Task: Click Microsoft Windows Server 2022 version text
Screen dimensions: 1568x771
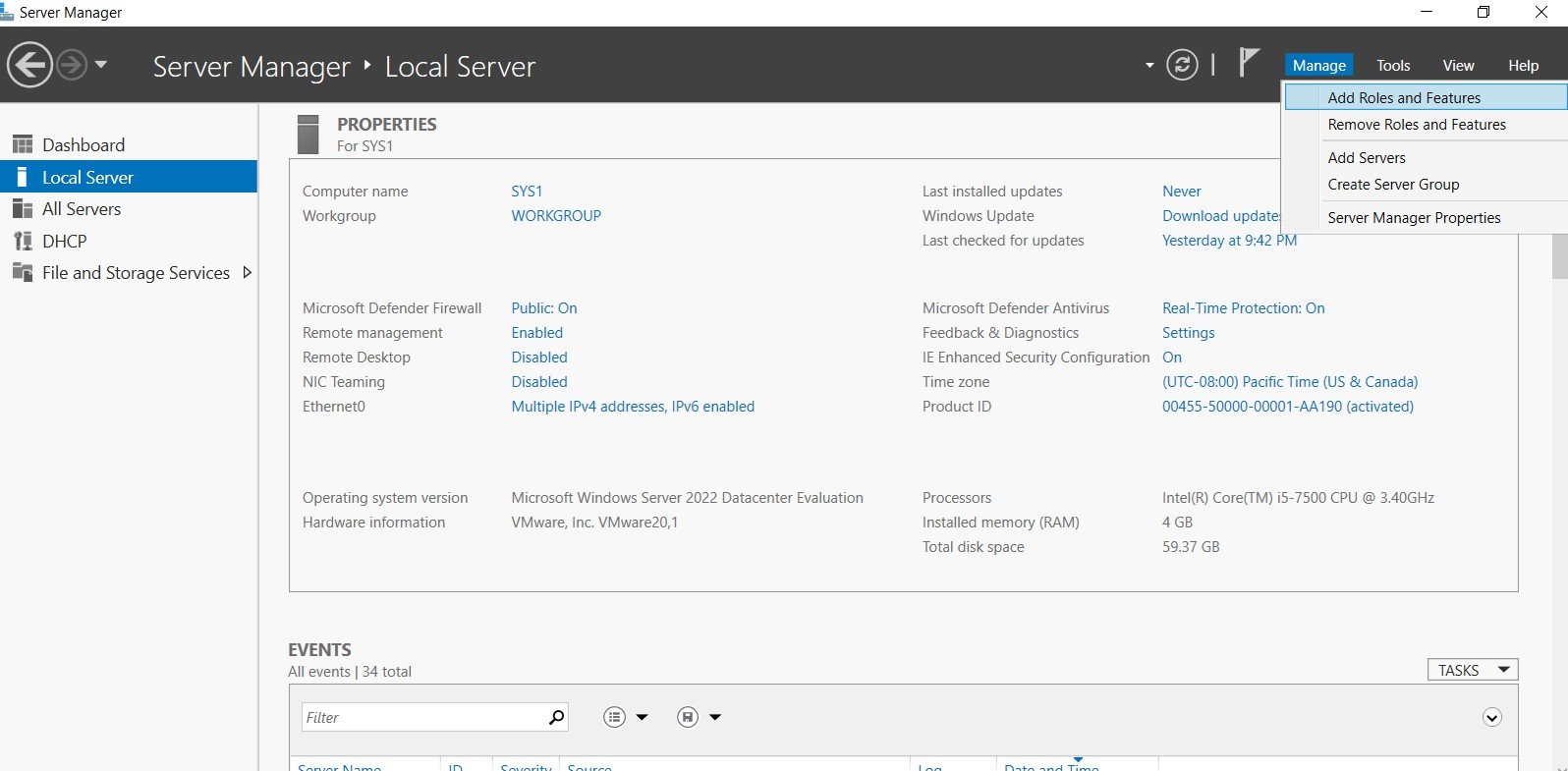Action: pos(687,498)
